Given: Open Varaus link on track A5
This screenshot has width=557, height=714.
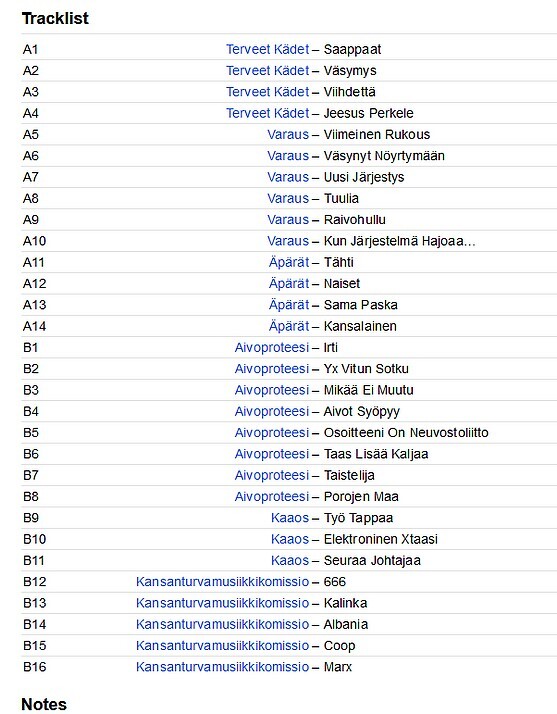Looking at the screenshot, I should 288,134.
